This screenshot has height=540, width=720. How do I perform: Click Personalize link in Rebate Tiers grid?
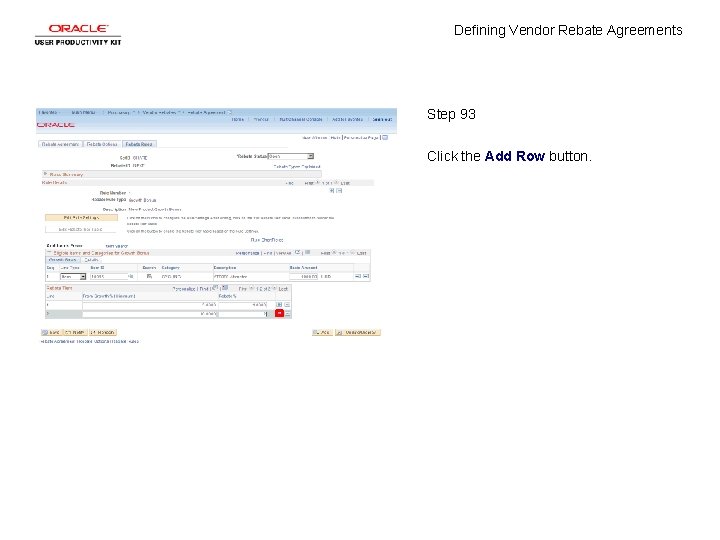184,289
